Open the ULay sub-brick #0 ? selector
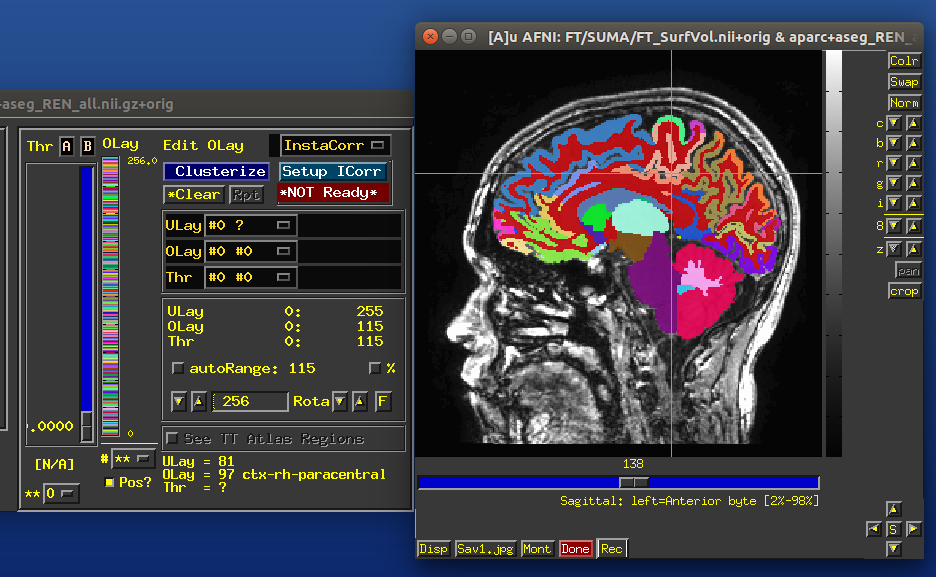The width and height of the screenshot is (936, 577). pyautogui.click(x=250, y=226)
